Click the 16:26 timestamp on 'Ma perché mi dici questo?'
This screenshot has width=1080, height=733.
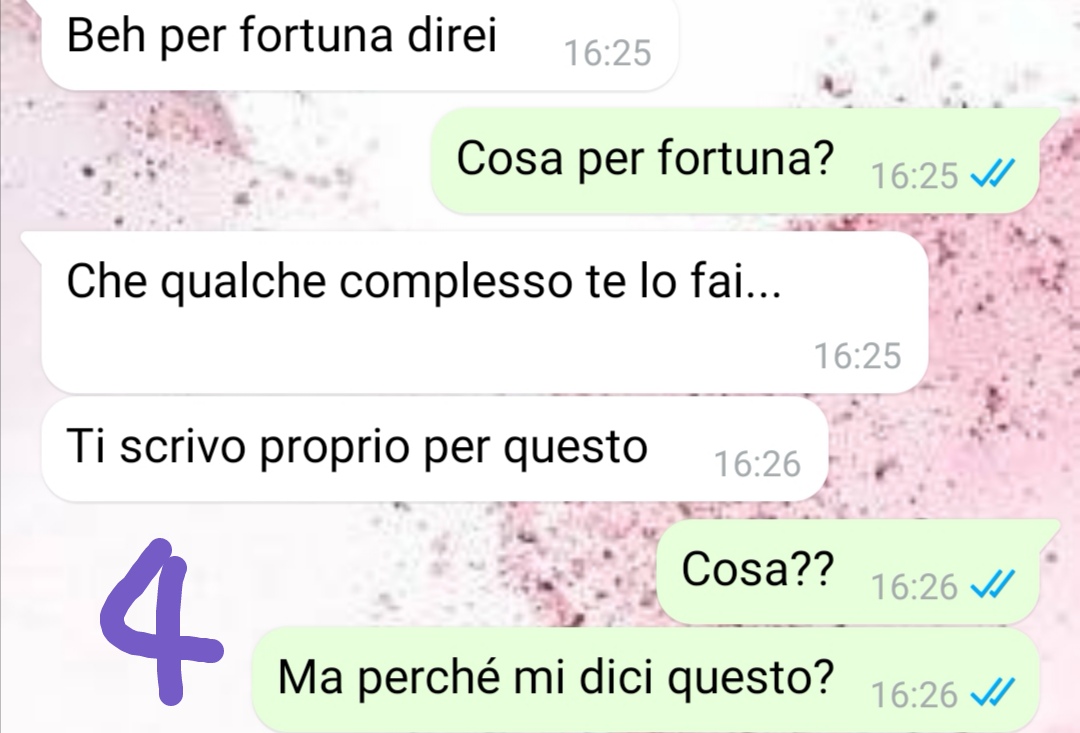tap(914, 694)
